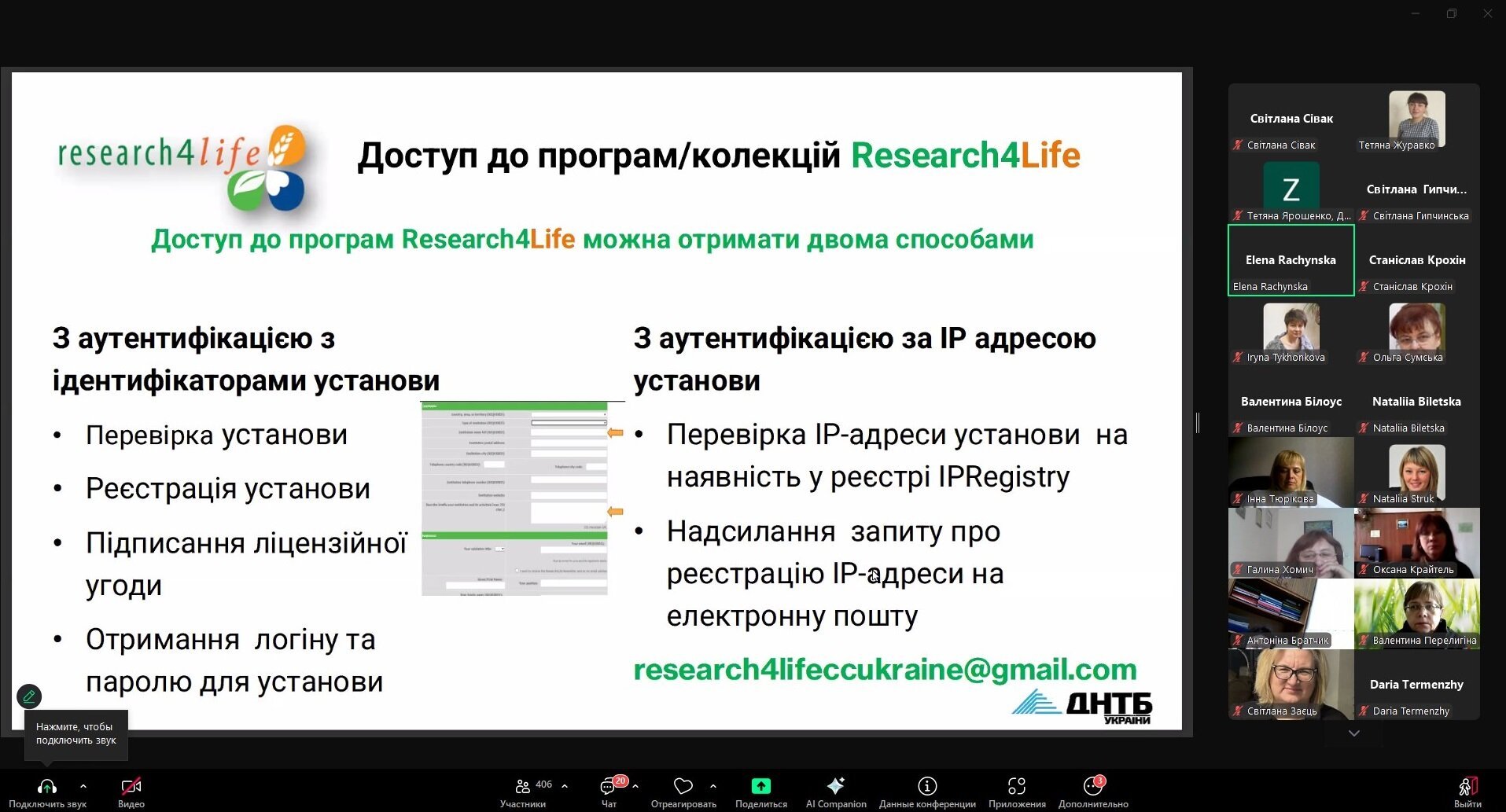Screen dimensions: 1506x812
Task: Expand the reactions options arrow
Action: (x=713, y=786)
